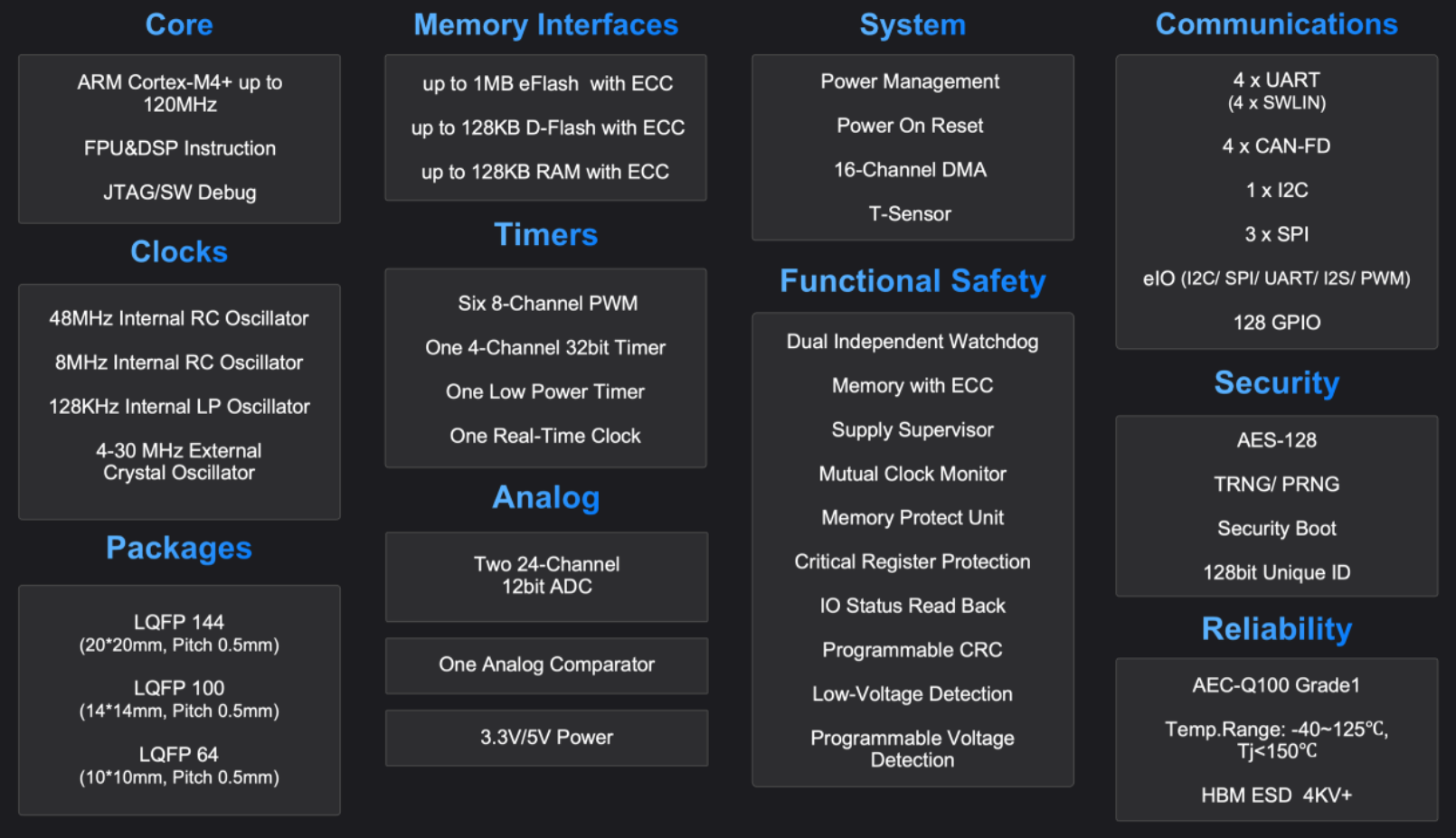The height and width of the screenshot is (838, 1456).
Task: Click the Packages section title
Action: [179, 548]
